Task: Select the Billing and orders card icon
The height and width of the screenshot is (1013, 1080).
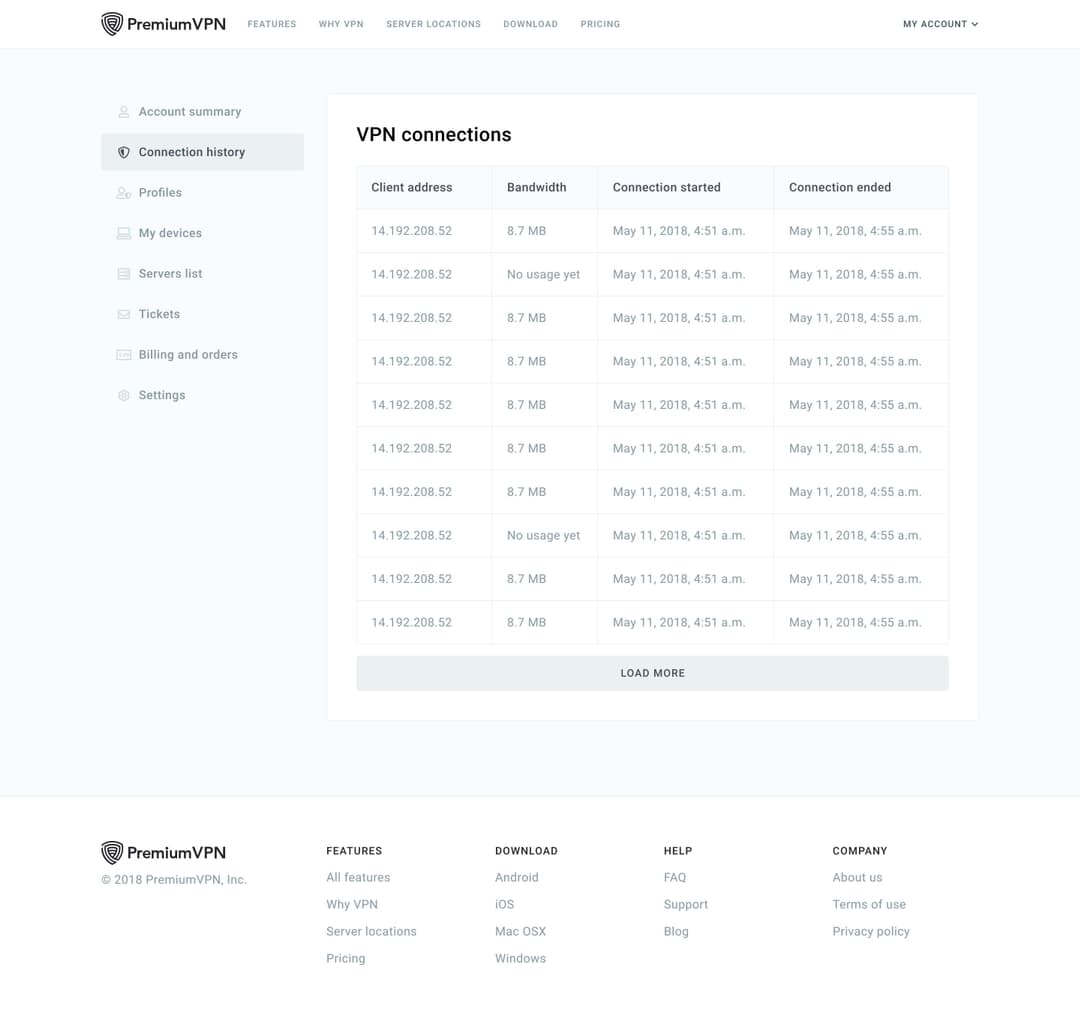Action: 123,354
